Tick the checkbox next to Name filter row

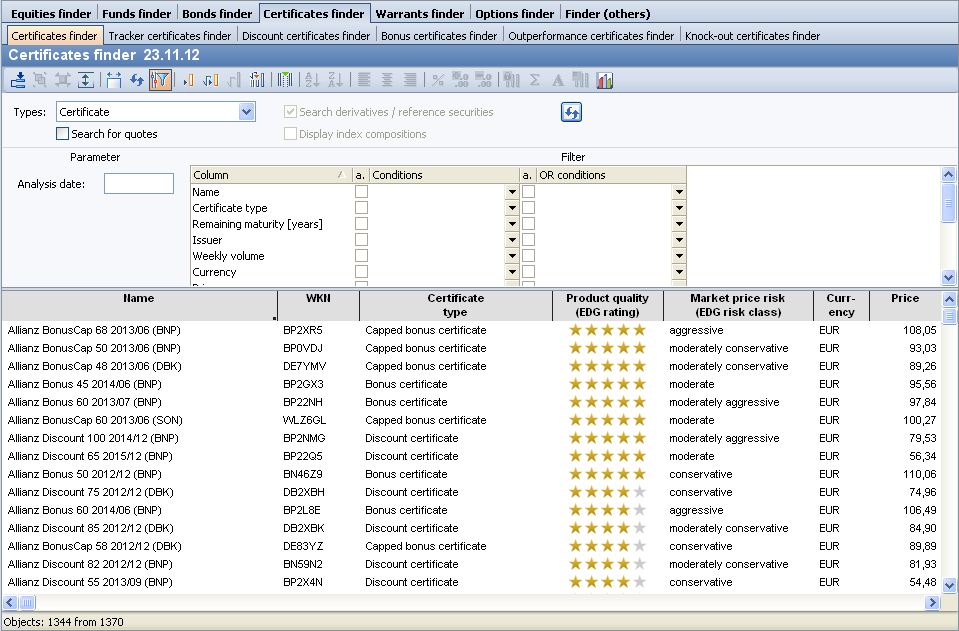pos(362,192)
